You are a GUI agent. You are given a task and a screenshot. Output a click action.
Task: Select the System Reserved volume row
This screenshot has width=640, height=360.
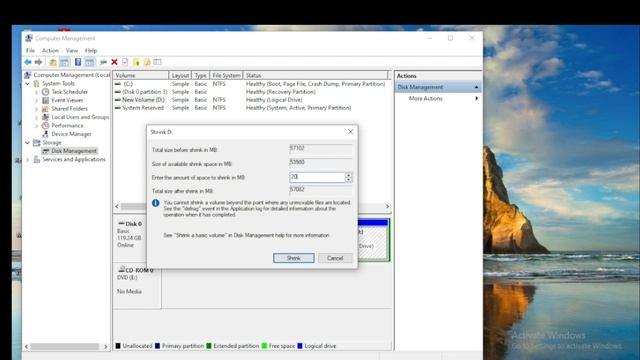[x=251, y=108]
